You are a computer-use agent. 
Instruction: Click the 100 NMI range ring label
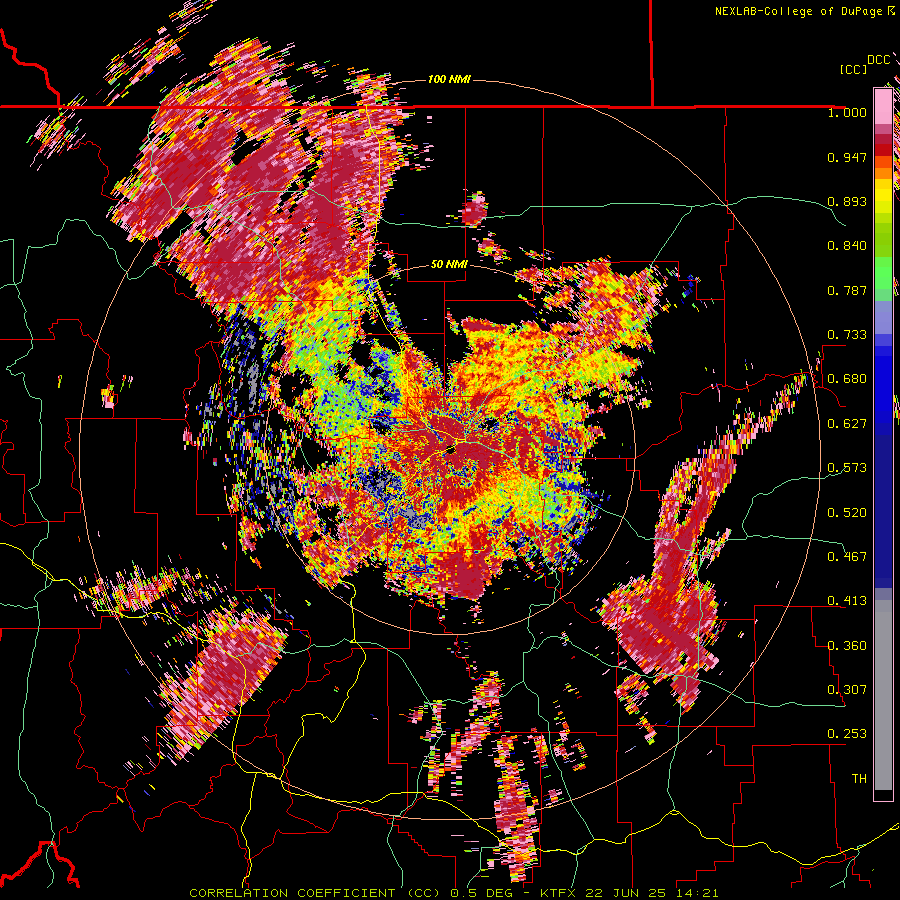tap(449, 79)
